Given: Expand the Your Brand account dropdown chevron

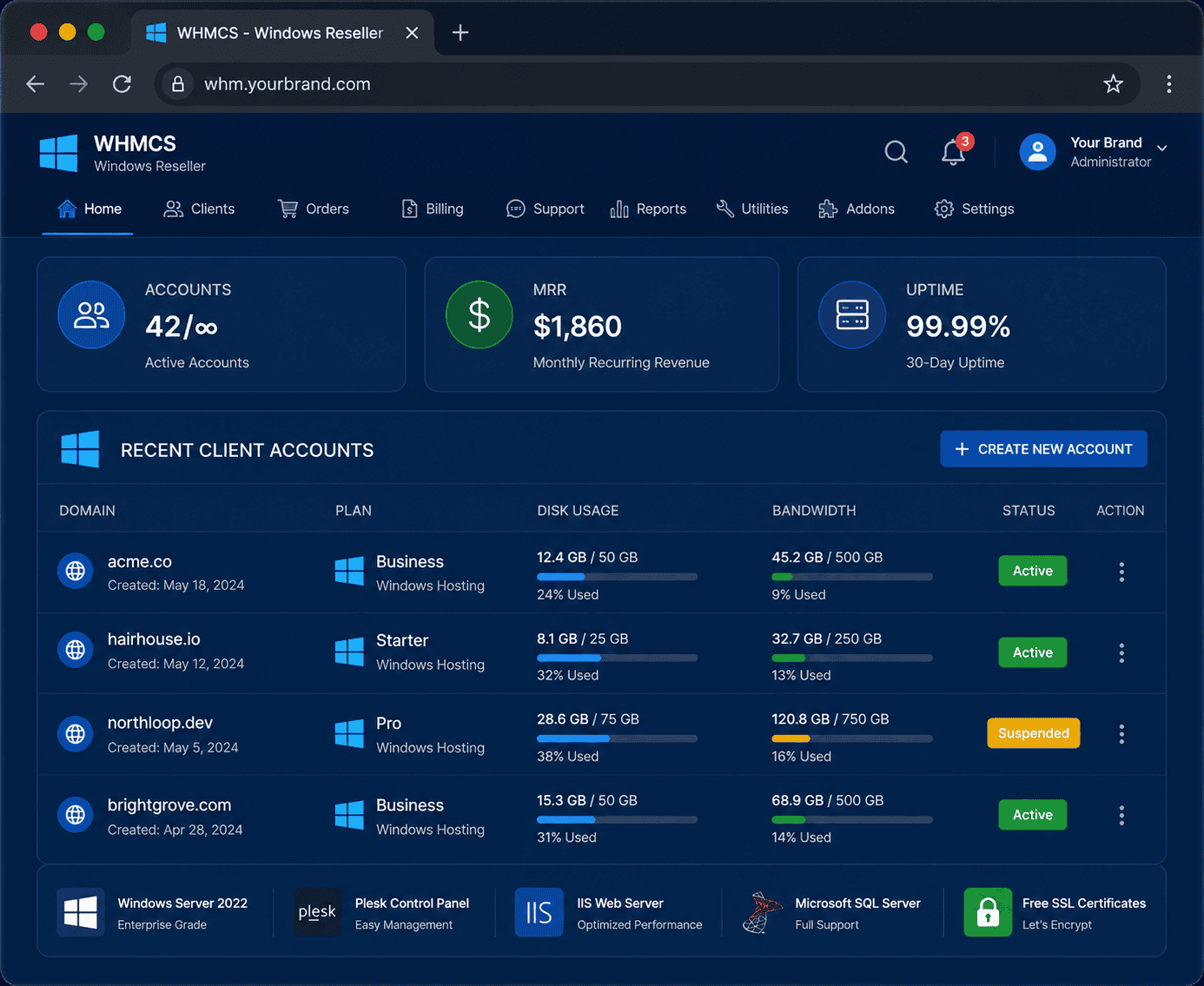Looking at the screenshot, I should [x=1161, y=148].
